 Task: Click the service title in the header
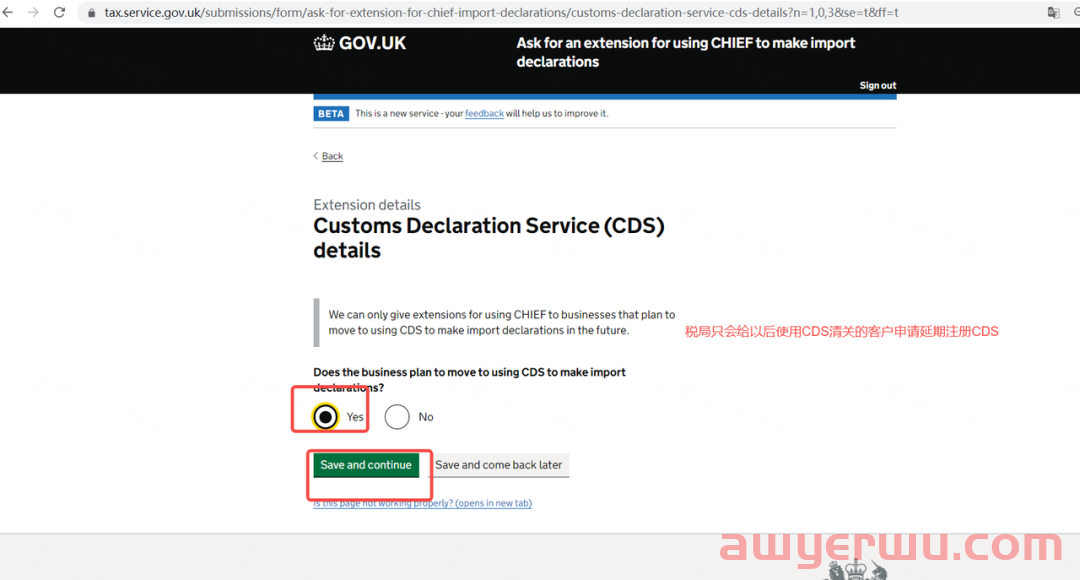click(685, 52)
